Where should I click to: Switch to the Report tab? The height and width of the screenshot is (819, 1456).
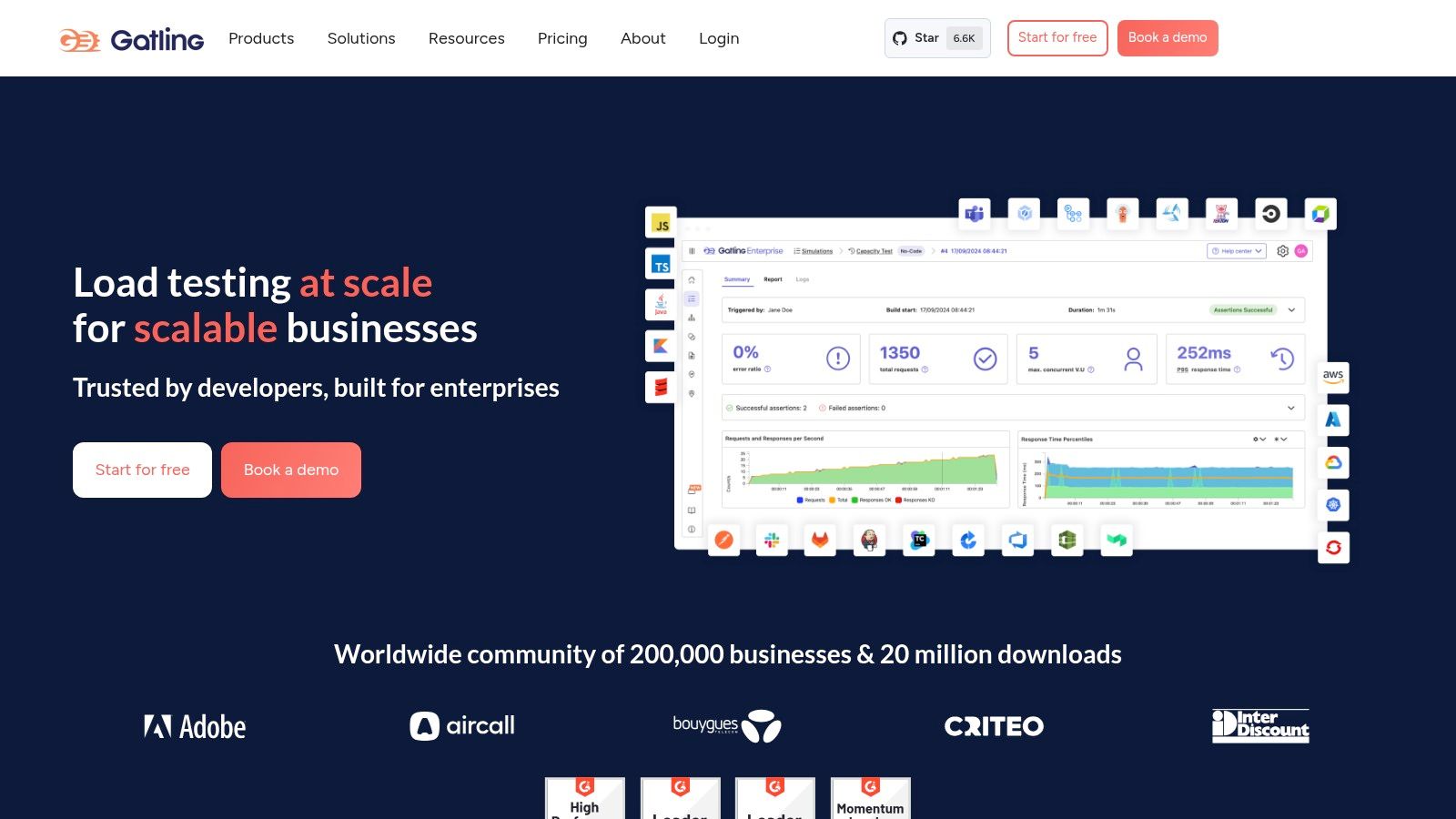[x=773, y=279]
